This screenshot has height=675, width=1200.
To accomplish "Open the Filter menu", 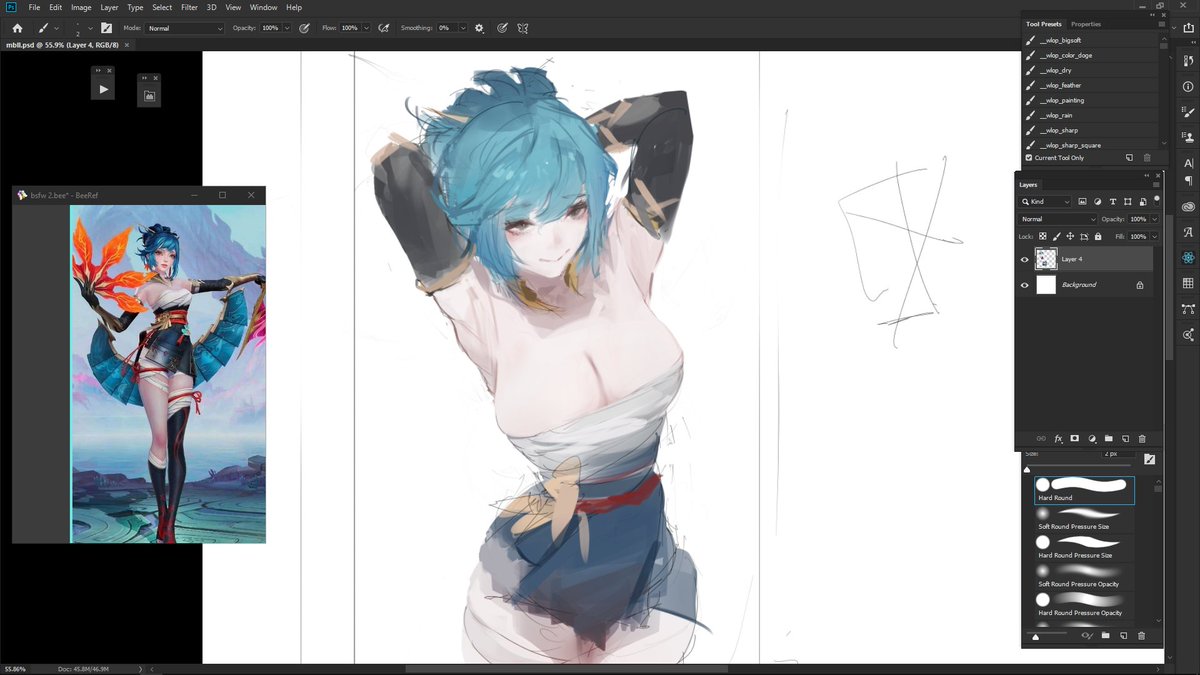I will [189, 7].
